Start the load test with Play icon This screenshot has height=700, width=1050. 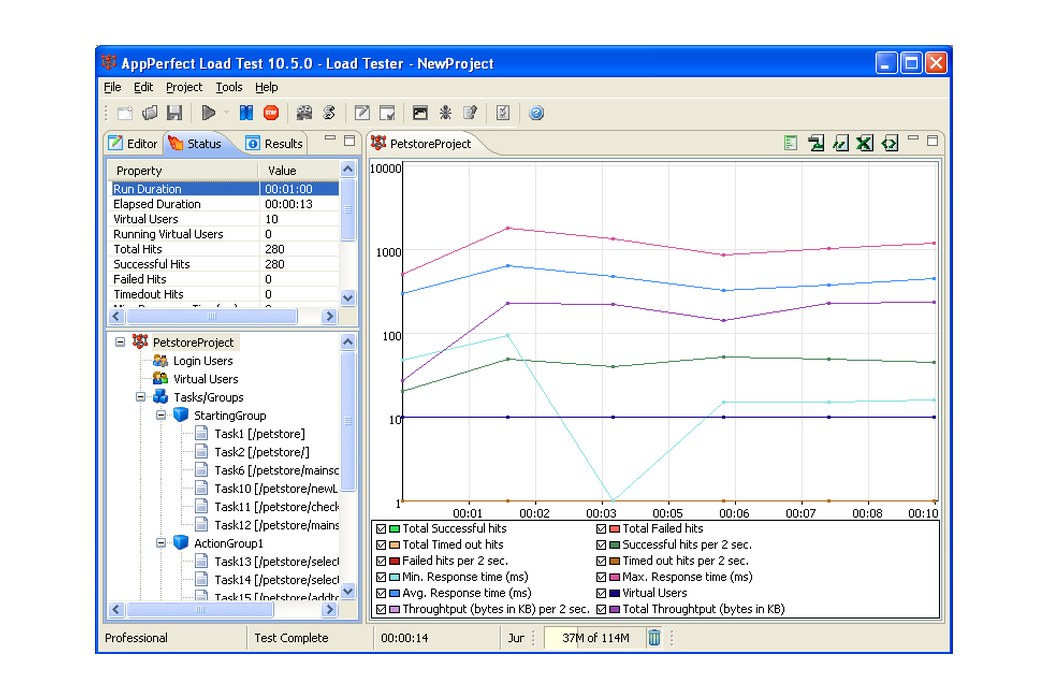point(208,113)
